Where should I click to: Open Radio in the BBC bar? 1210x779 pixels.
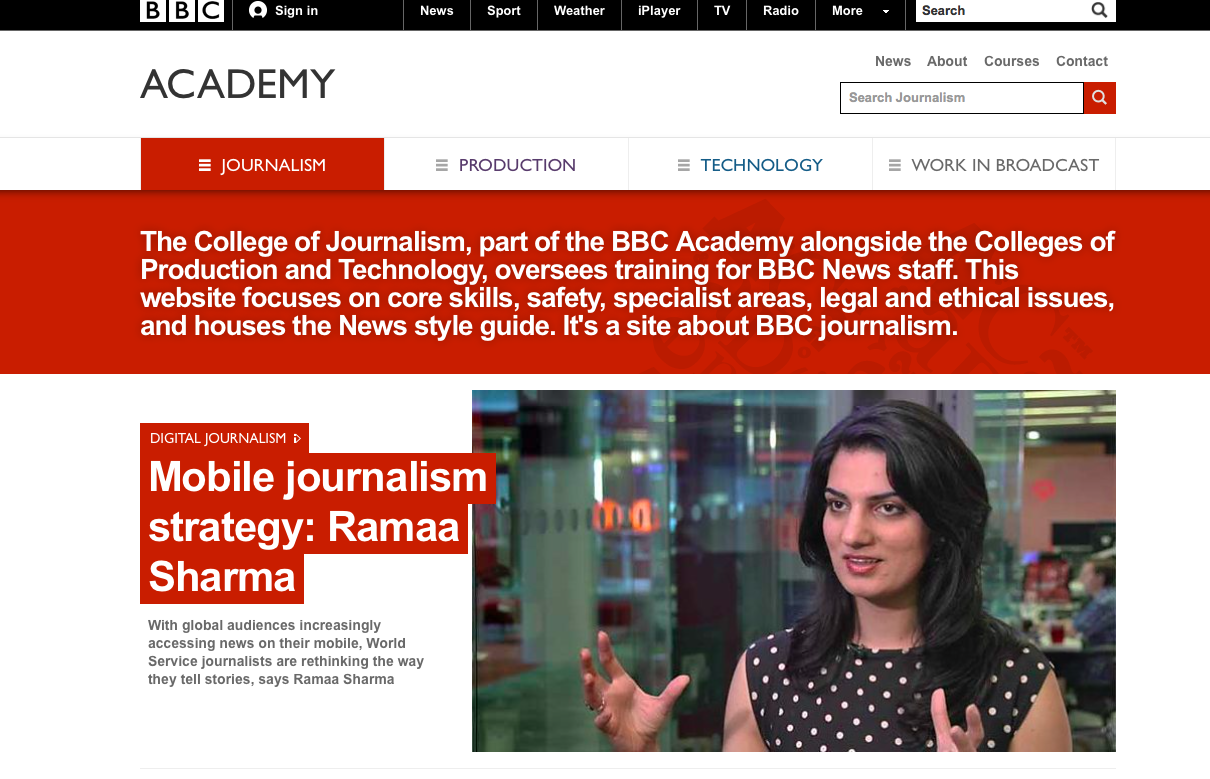[x=781, y=11]
